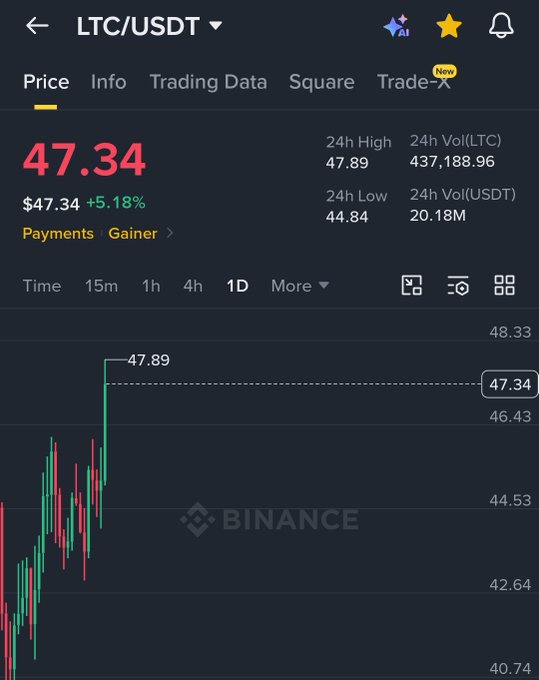Expand the More intervals dropdown

click(x=300, y=286)
